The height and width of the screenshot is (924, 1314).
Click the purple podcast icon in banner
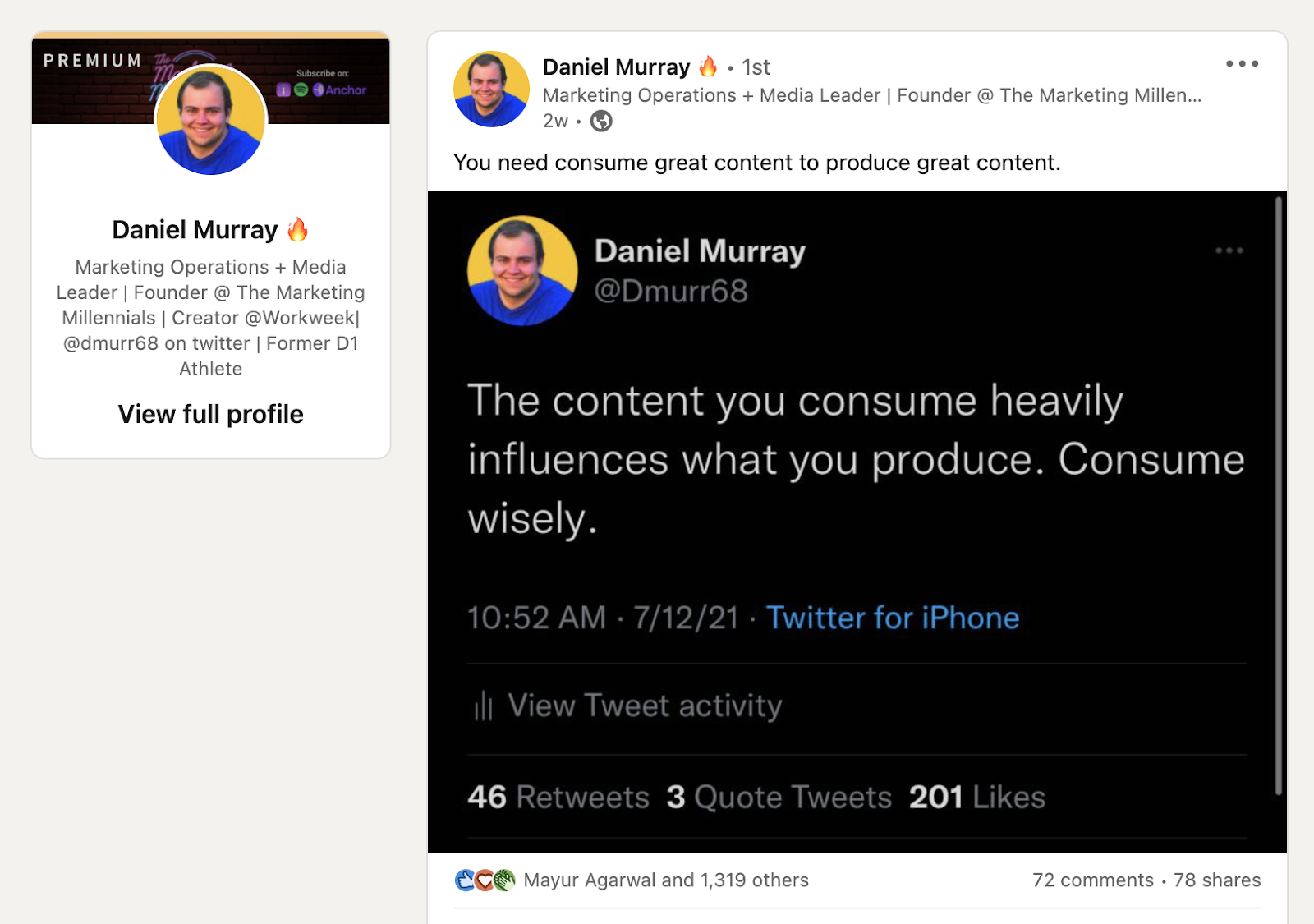click(x=283, y=90)
